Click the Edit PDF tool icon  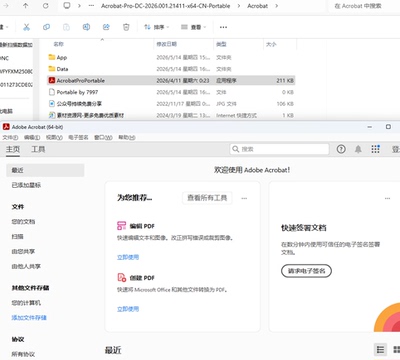[x=121, y=226]
